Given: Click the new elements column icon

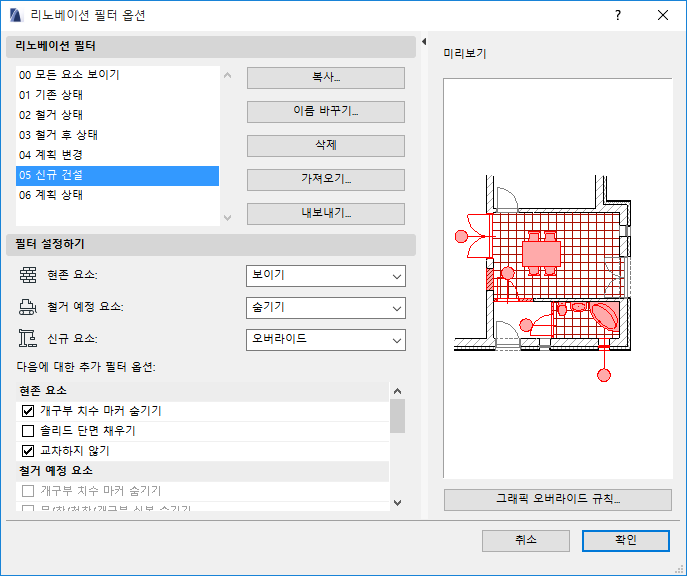Looking at the screenshot, I should (28, 339).
